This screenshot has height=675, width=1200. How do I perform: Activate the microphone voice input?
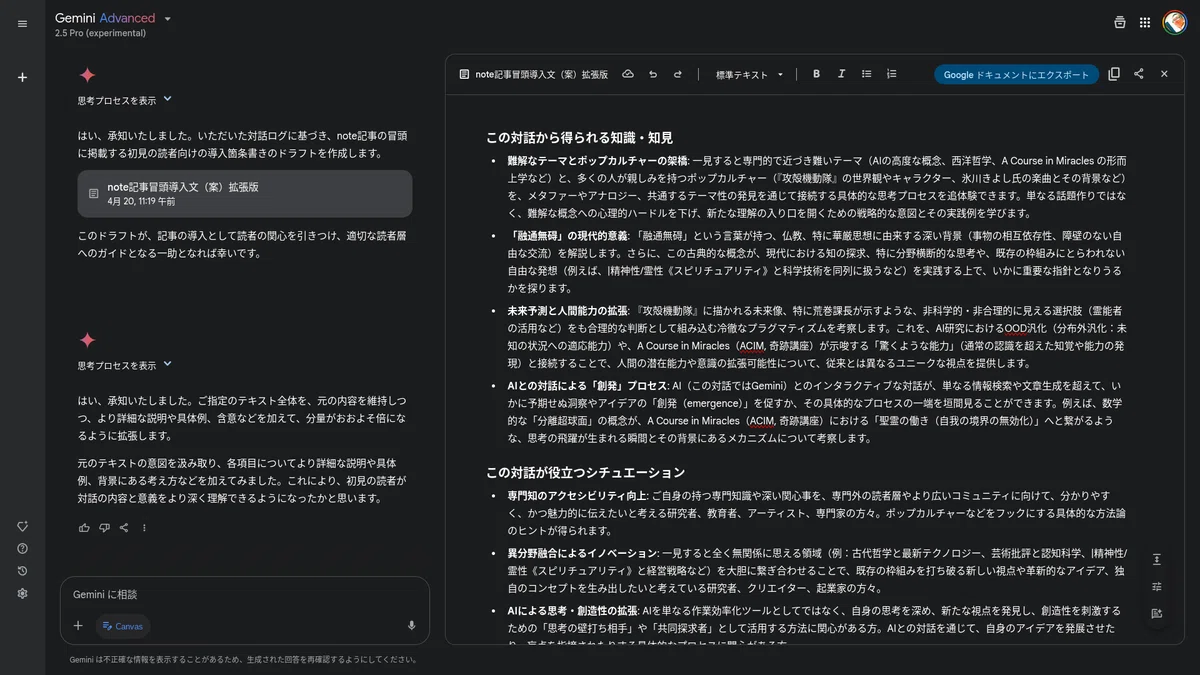[411, 626]
